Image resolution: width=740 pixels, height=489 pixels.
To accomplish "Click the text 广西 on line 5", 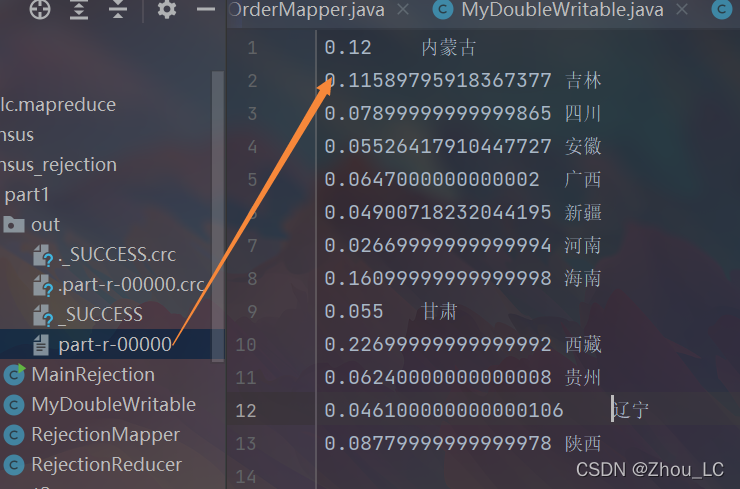I will [x=583, y=180].
